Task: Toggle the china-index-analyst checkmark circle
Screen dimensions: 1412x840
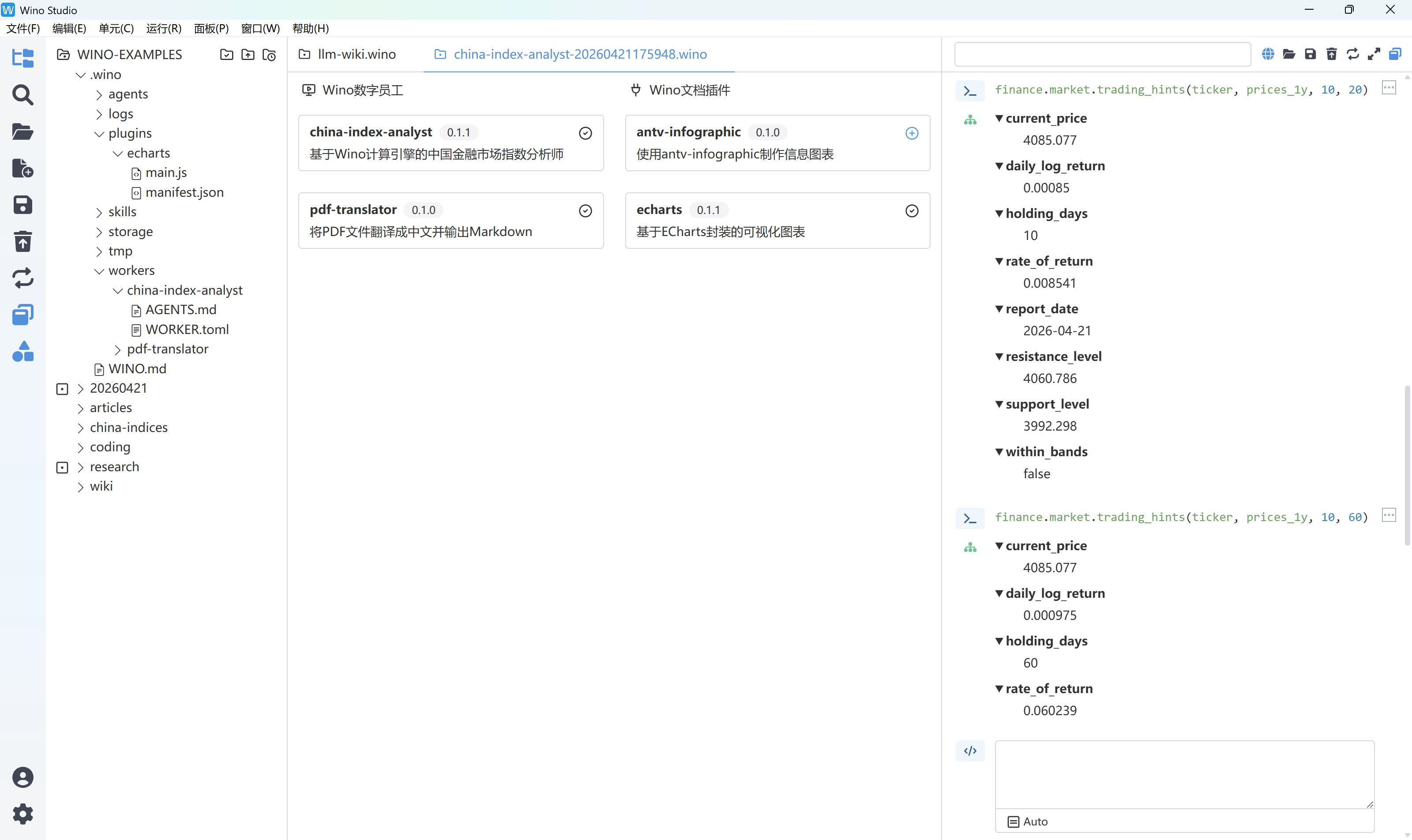Action: (586, 133)
